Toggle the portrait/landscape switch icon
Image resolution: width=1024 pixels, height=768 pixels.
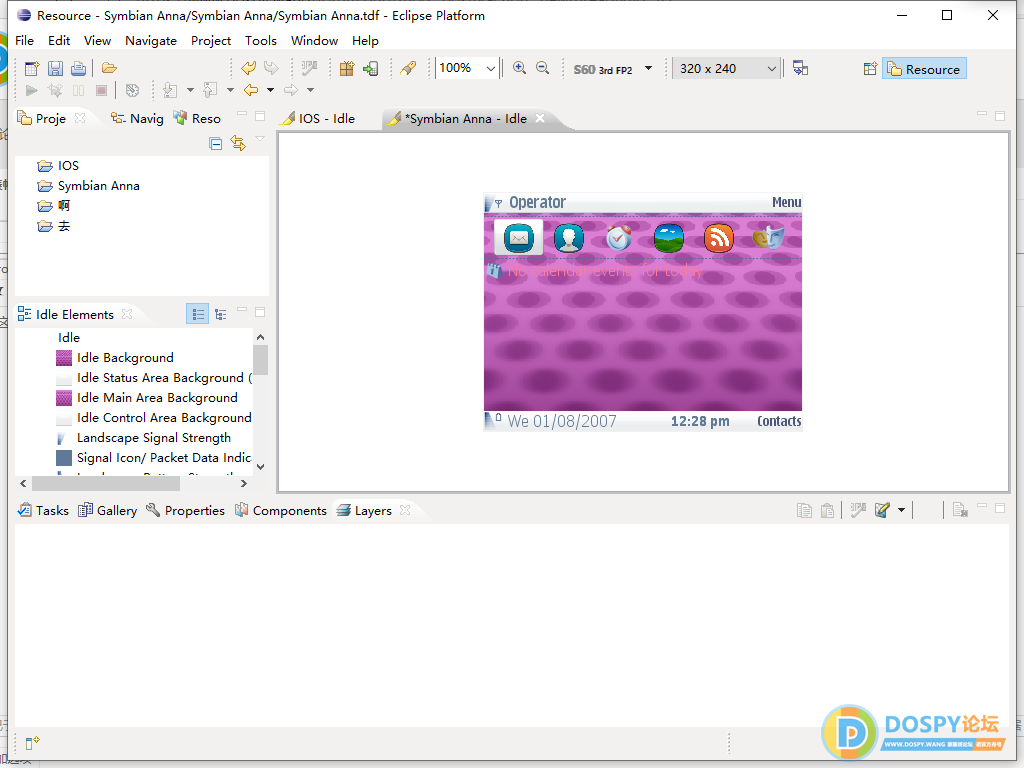click(x=801, y=68)
